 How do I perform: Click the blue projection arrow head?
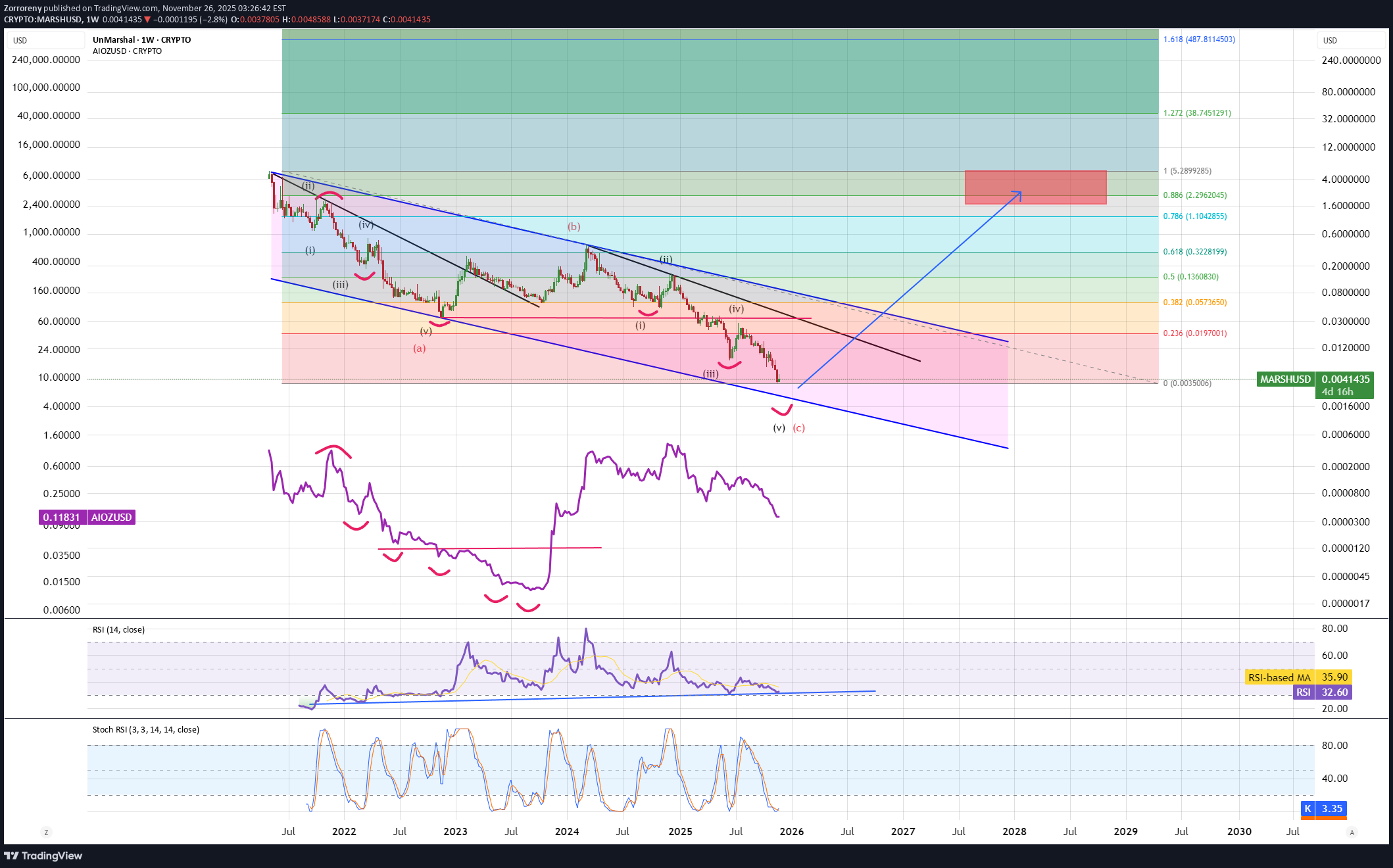pos(1019,192)
